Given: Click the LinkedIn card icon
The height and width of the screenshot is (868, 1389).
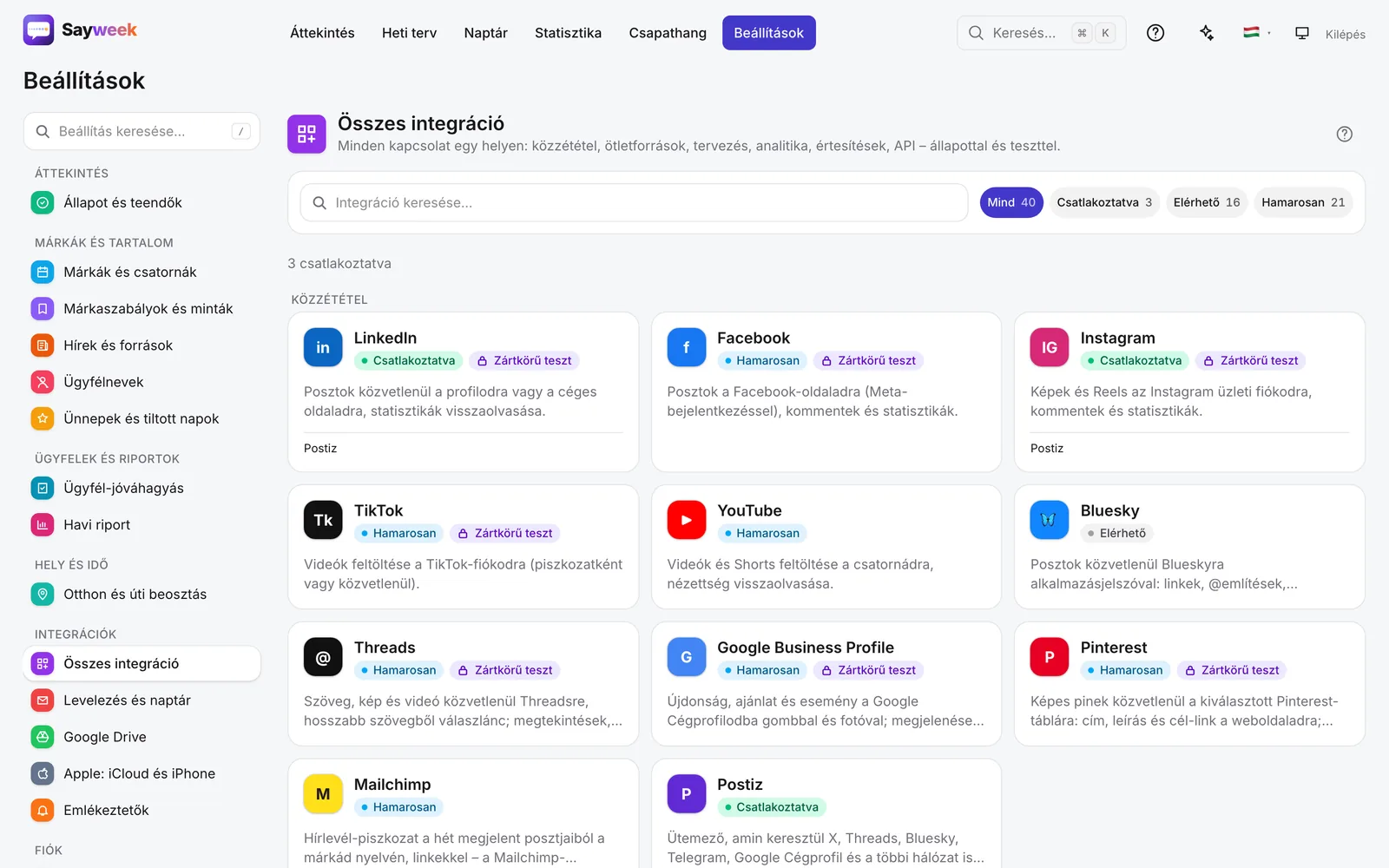Looking at the screenshot, I should pyautogui.click(x=323, y=347).
